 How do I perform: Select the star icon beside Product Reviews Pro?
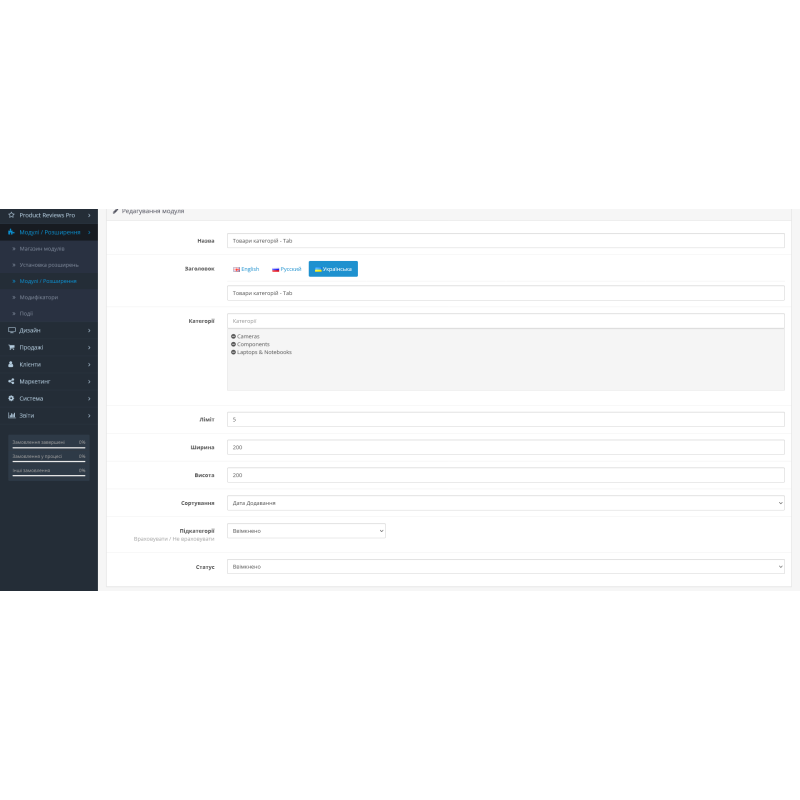(x=10, y=215)
